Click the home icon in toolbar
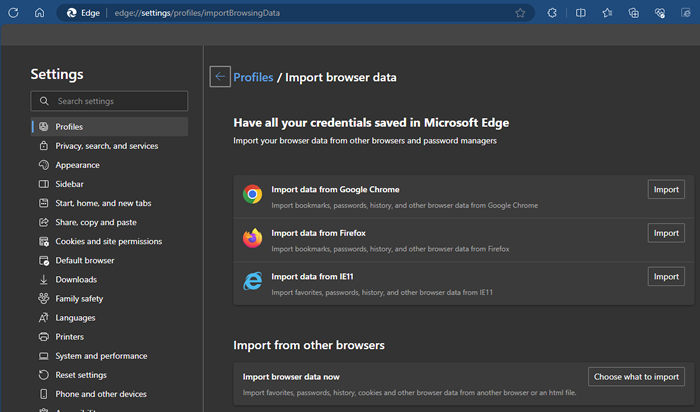 coord(39,13)
